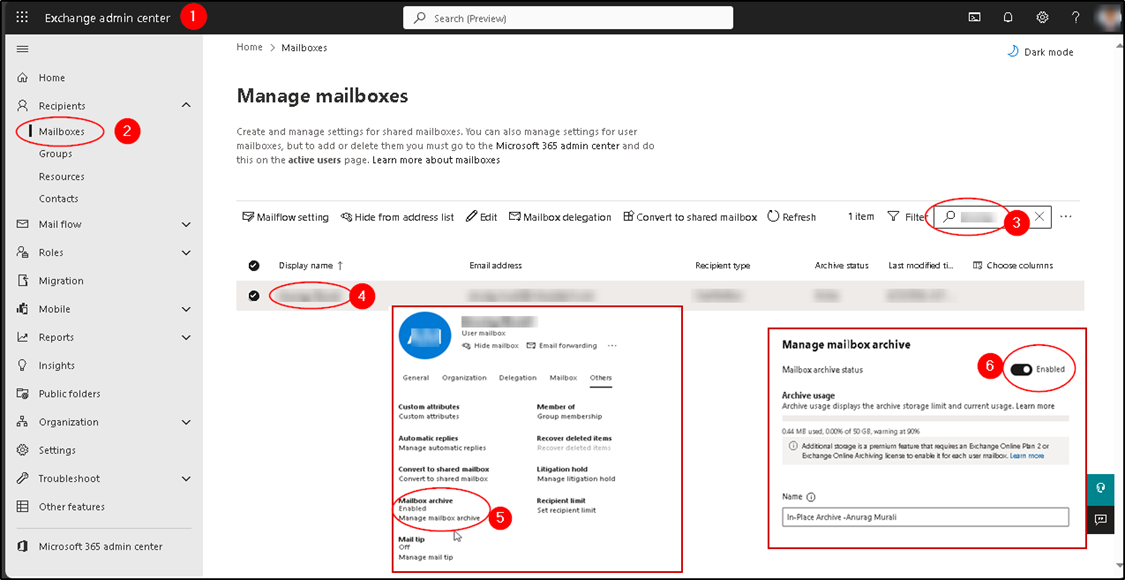Open Manage mailbox archive link
The image size is (1125, 580).
tap(439, 518)
